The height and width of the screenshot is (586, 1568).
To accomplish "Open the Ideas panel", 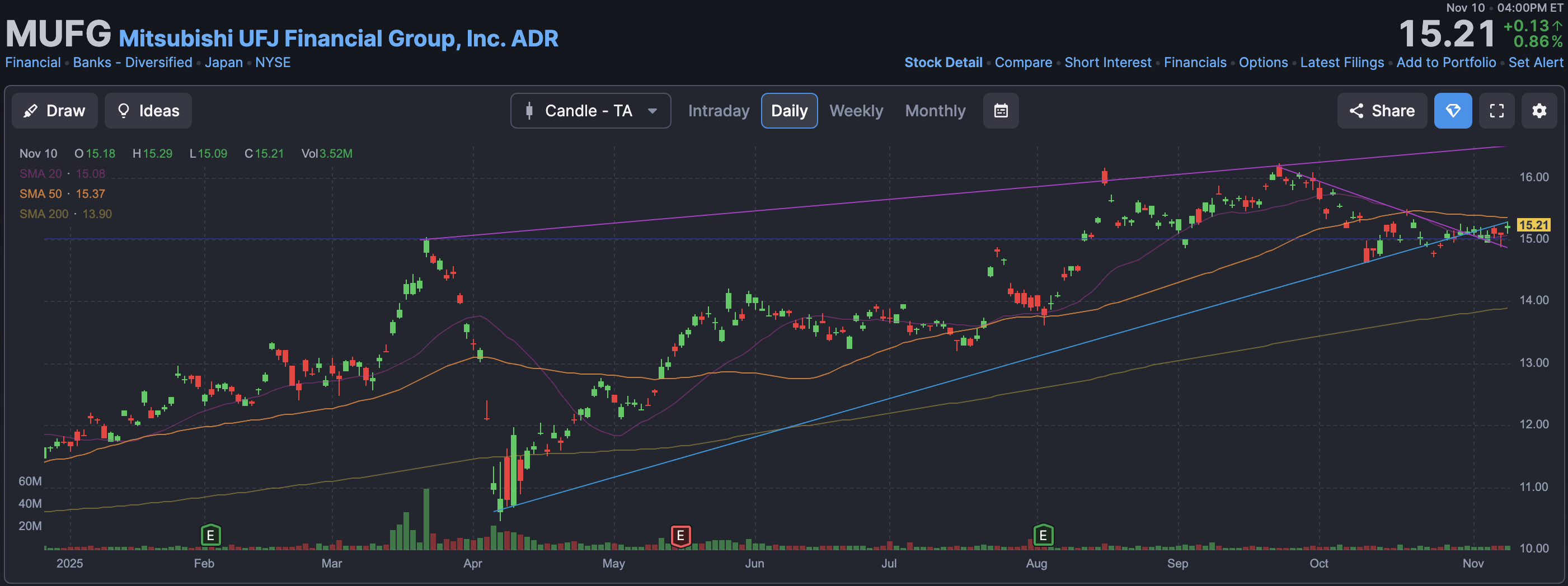I will [148, 111].
